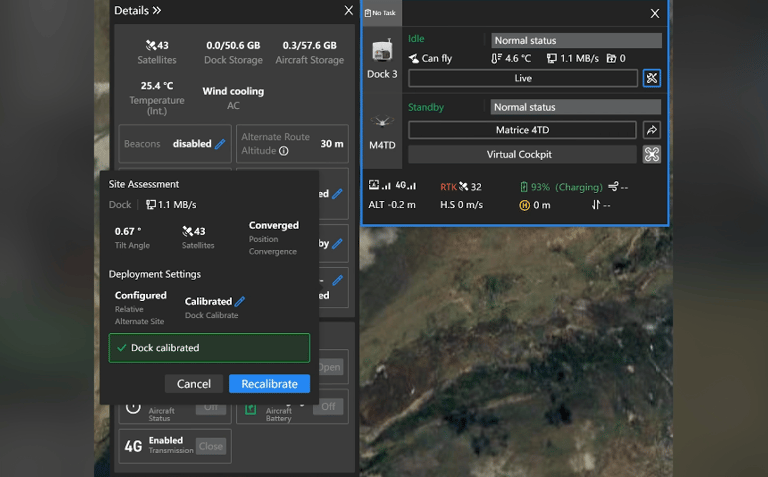Image resolution: width=768 pixels, height=477 pixels.
Task: Open the dock Live view
Action: [x=523, y=78]
